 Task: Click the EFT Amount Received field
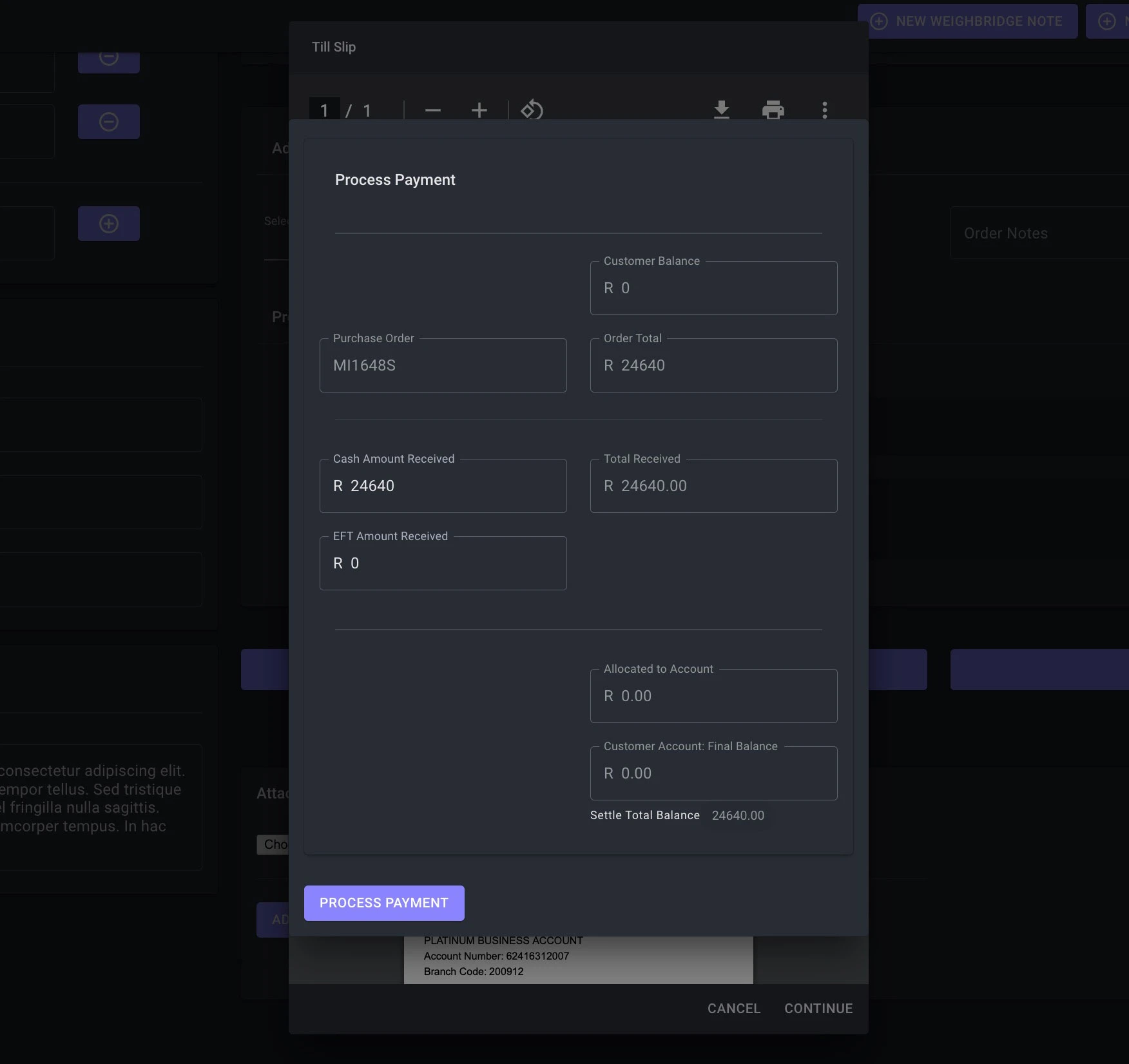pyautogui.click(x=443, y=563)
